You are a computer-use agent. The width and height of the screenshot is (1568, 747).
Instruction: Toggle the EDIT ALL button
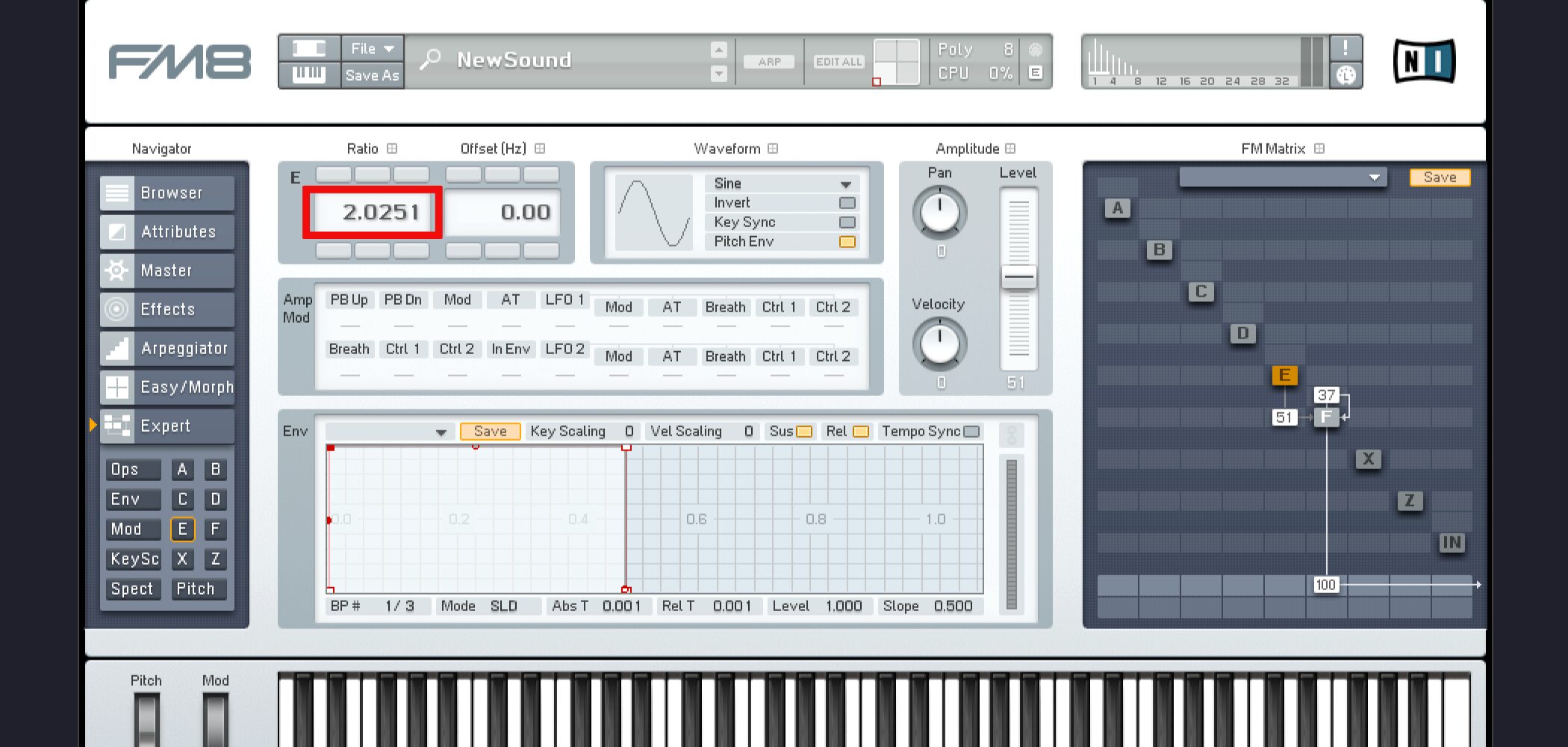pyautogui.click(x=839, y=62)
